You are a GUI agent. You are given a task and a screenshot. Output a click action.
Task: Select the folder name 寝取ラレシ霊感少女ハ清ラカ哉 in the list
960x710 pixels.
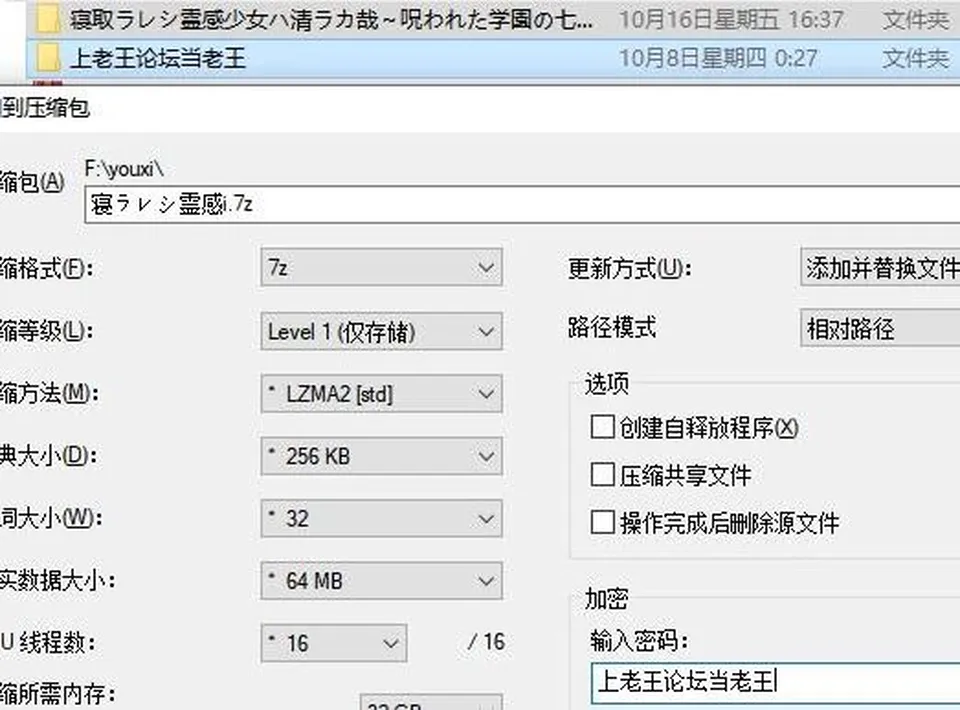(x=331, y=20)
